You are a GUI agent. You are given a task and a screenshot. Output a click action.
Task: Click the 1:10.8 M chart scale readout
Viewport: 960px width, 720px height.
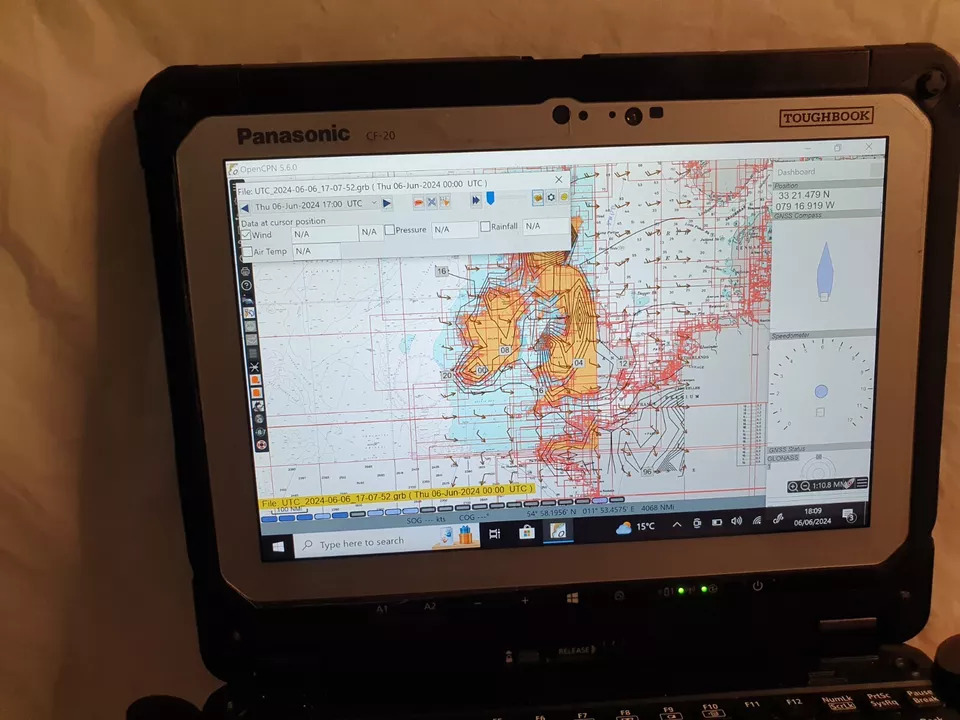tap(829, 485)
